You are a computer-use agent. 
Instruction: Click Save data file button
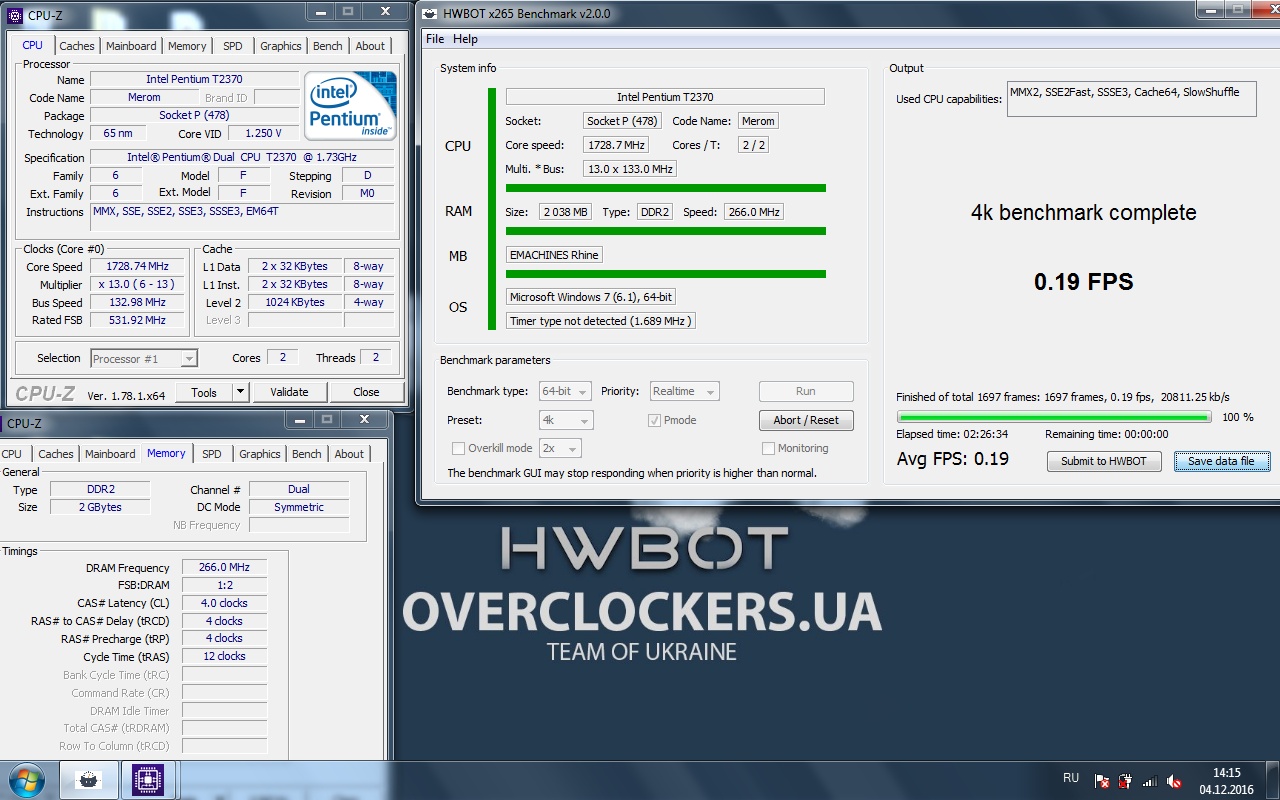pos(1221,461)
